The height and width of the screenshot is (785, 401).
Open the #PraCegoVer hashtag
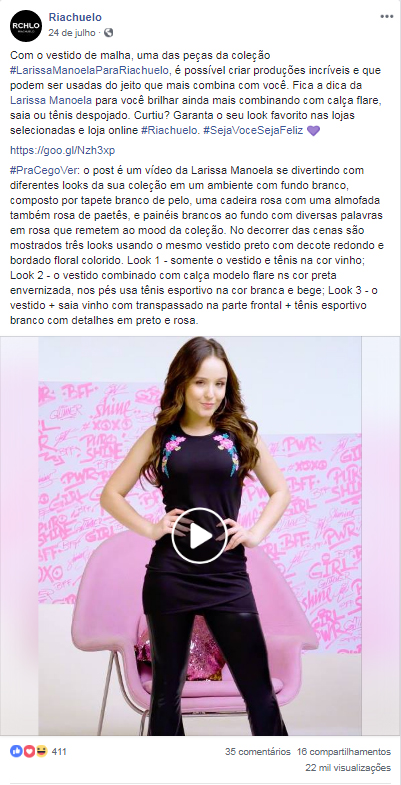(x=42, y=170)
